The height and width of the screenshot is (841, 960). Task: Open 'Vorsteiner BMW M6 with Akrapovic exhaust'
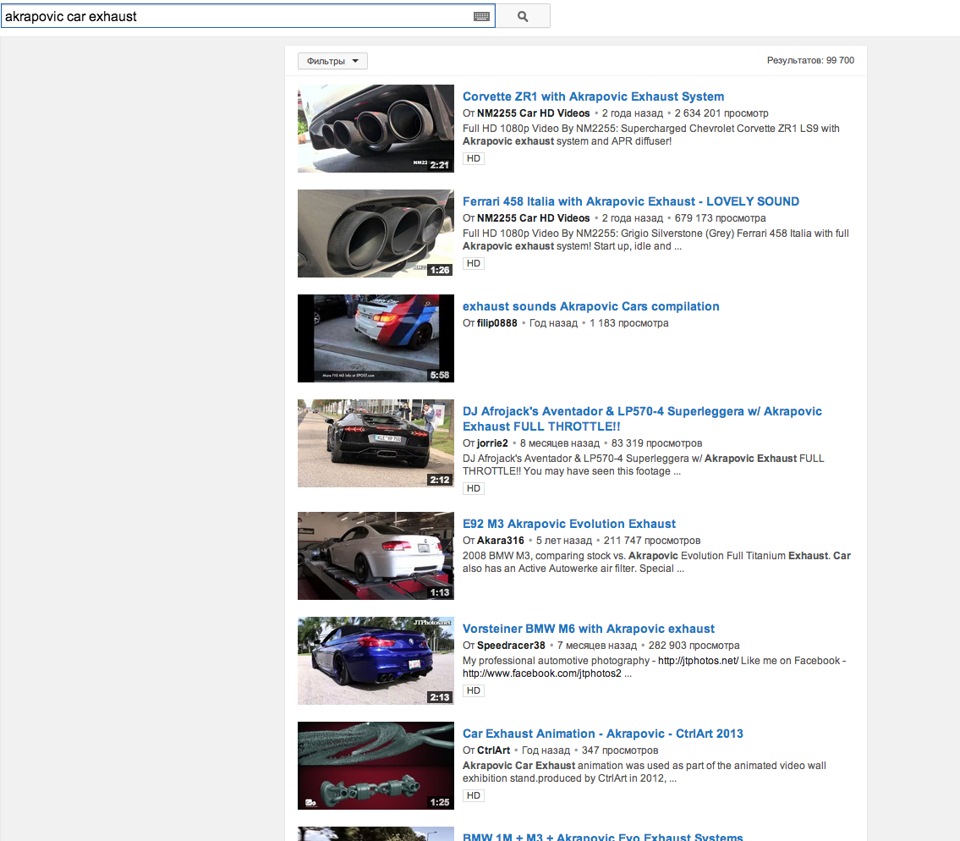coord(588,629)
